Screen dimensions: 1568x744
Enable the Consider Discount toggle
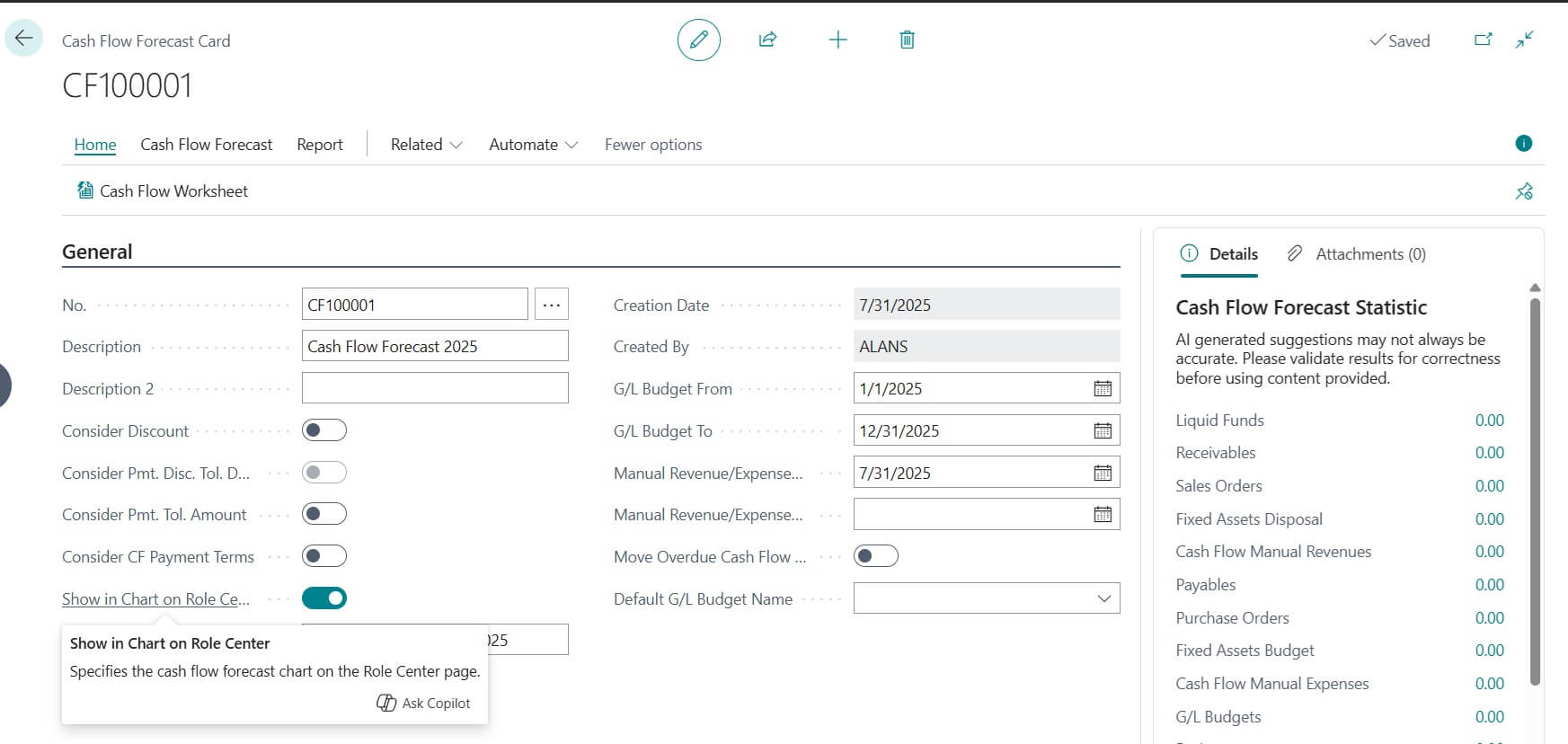[x=324, y=430]
